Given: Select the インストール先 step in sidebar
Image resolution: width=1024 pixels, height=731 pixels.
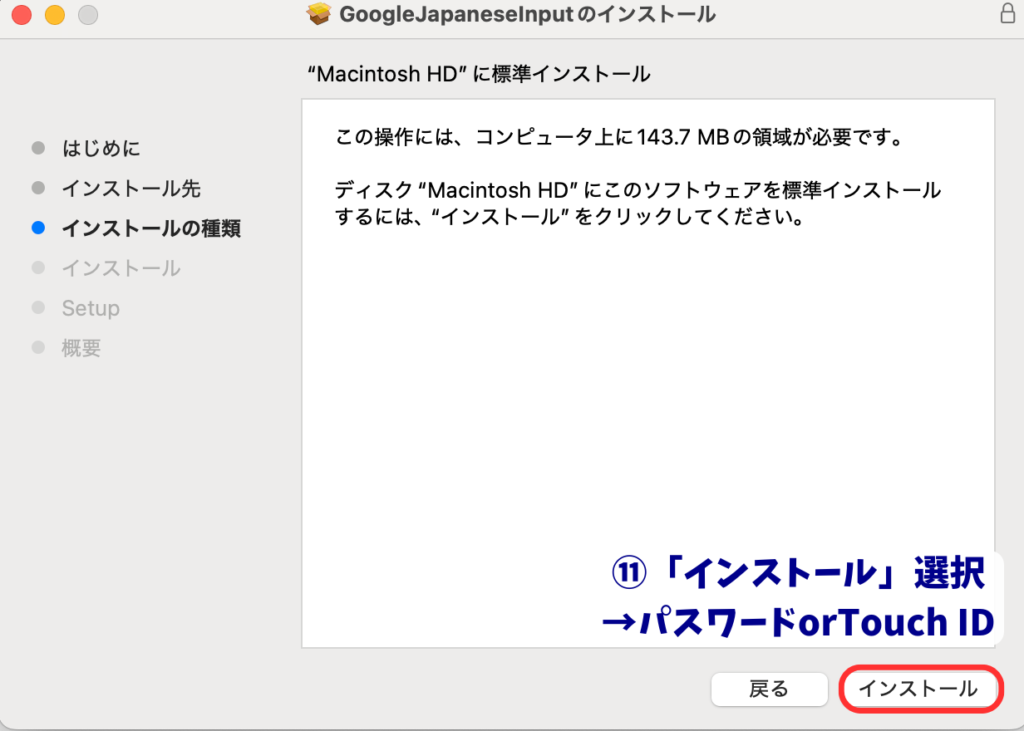Looking at the screenshot, I should 131,188.
